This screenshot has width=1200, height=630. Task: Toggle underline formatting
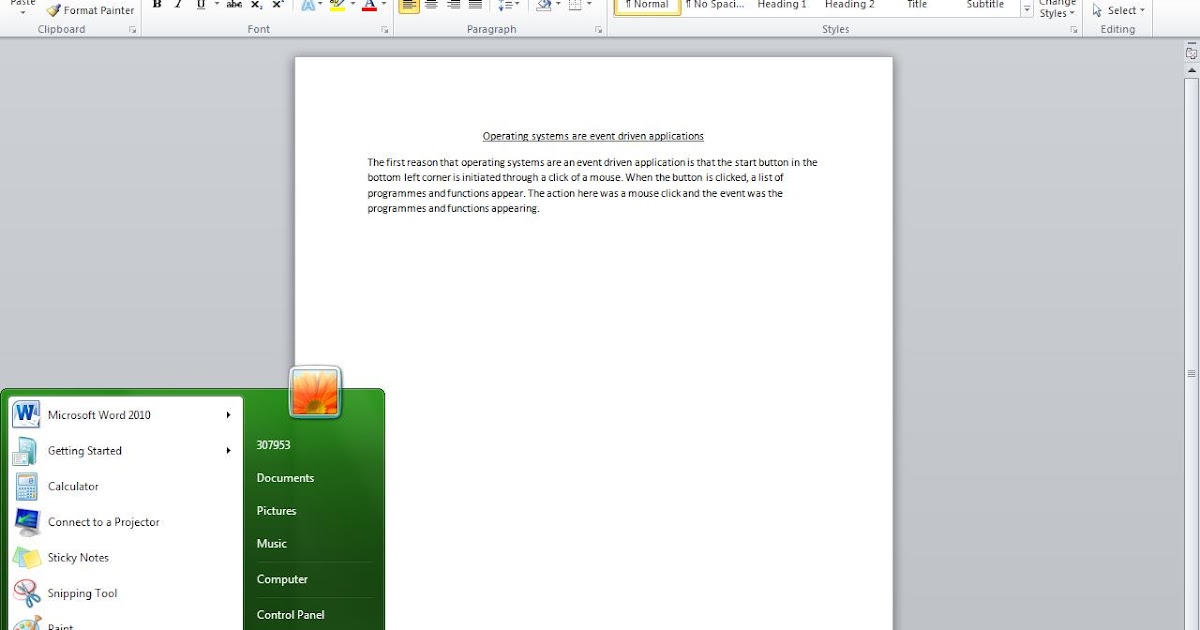[x=201, y=5]
